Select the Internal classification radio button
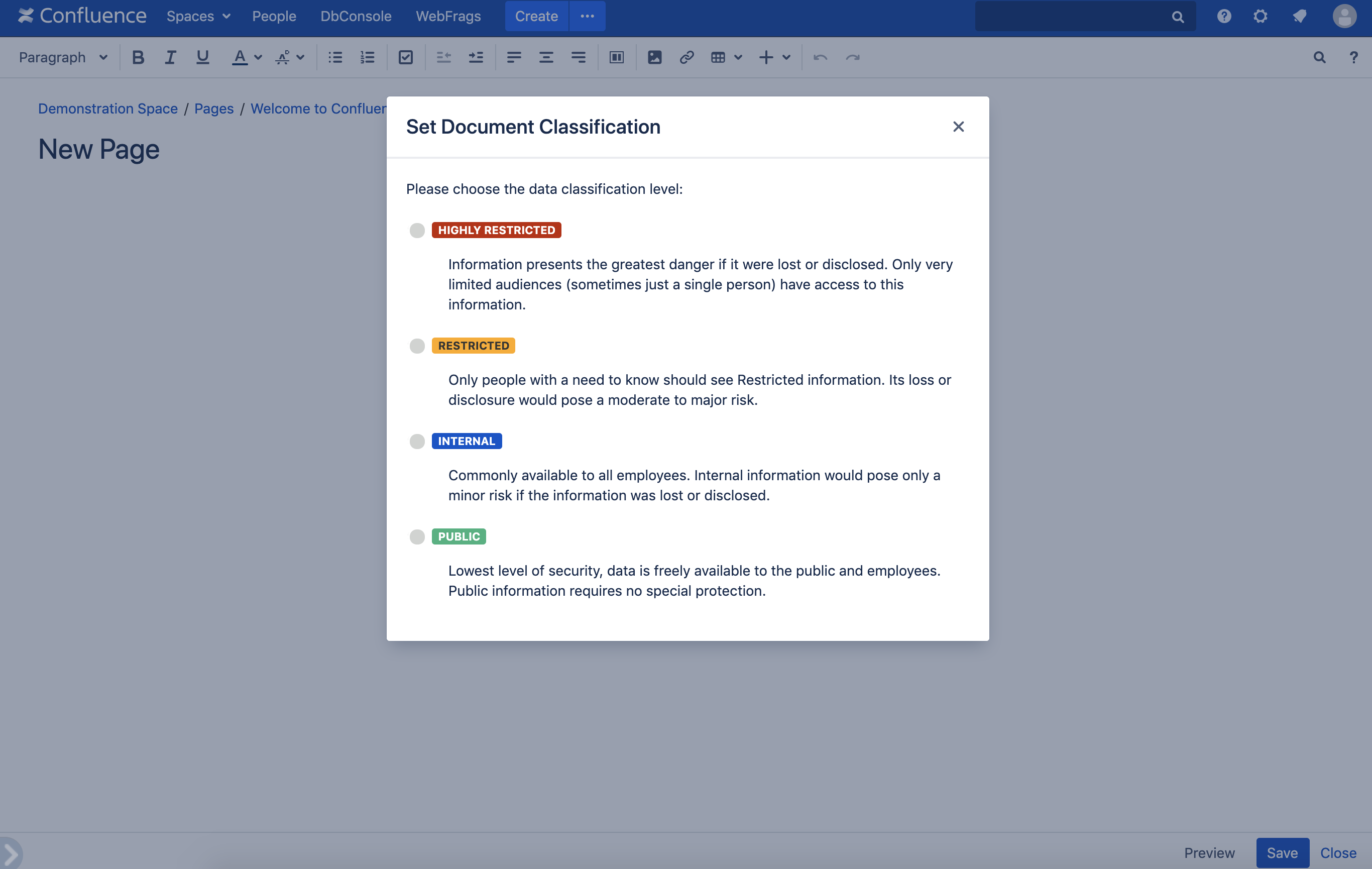The width and height of the screenshot is (1372, 869). pyautogui.click(x=417, y=442)
